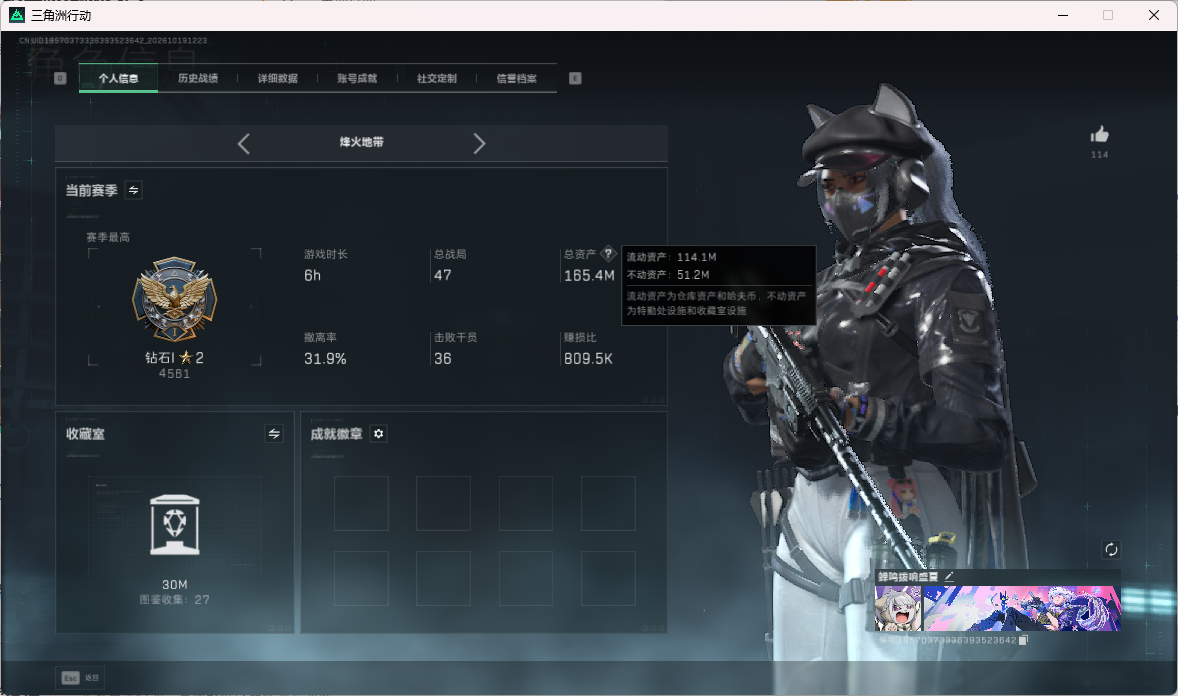The height and width of the screenshot is (696, 1178).
Task: Minimize the 三角洲行动 window
Action: coord(1063,15)
